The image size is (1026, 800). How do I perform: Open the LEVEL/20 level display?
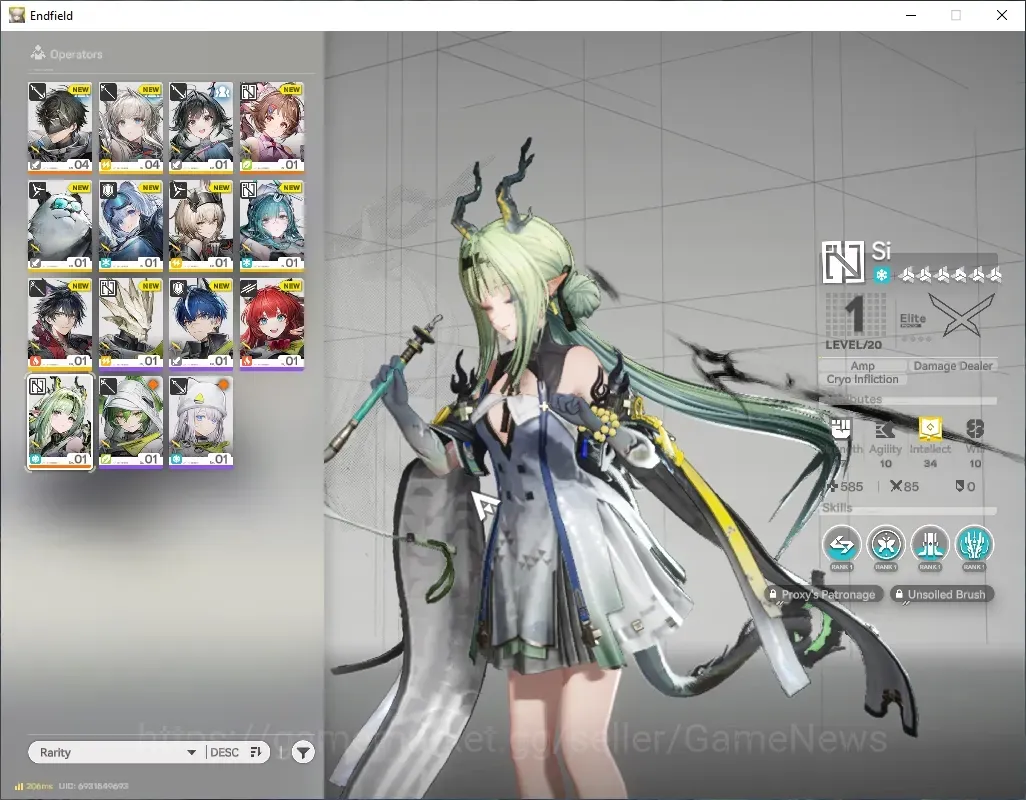(x=853, y=322)
